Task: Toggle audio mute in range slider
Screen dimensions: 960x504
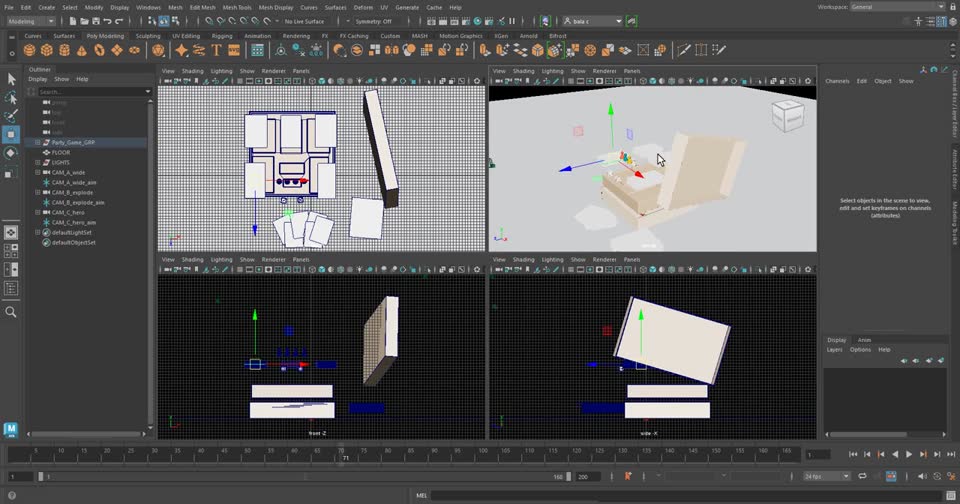Action: tap(922, 476)
